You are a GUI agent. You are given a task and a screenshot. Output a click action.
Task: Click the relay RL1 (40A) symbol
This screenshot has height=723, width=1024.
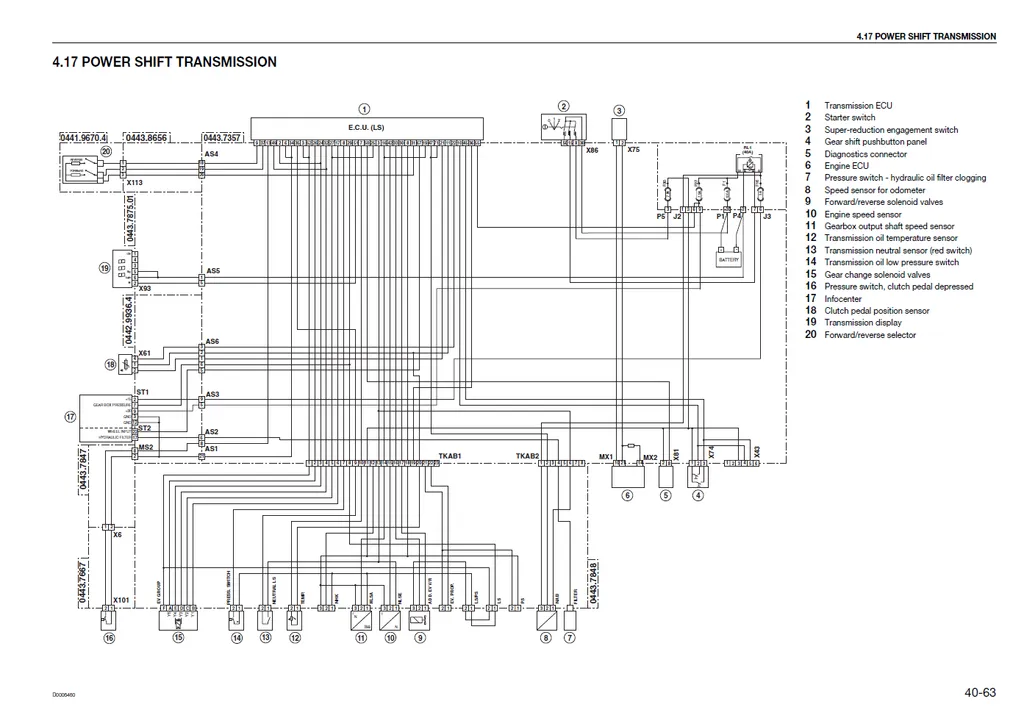tap(749, 163)
